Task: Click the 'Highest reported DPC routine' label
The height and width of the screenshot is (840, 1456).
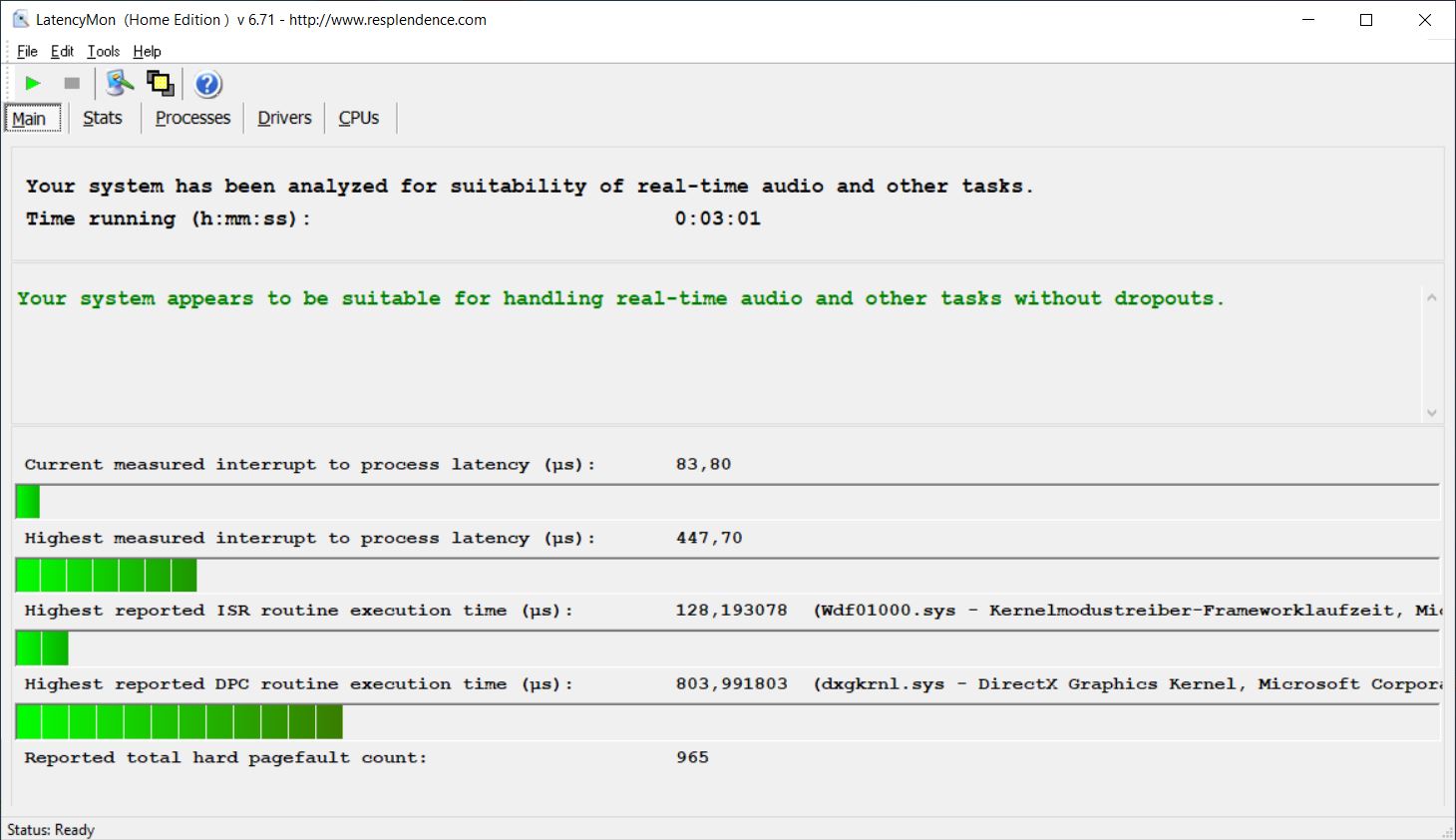Action: click(298, 684)
